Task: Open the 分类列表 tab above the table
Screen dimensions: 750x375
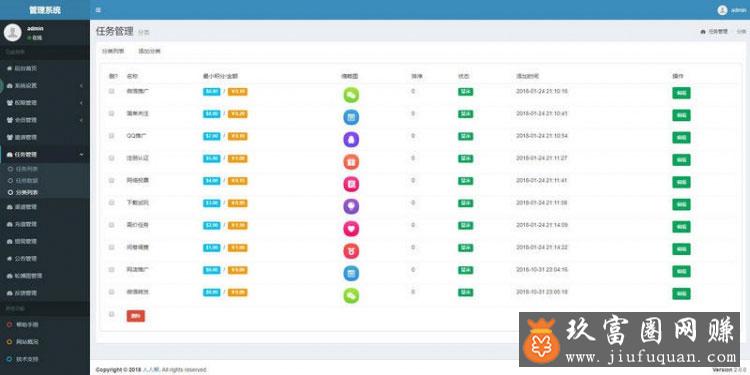Action: 113,51
